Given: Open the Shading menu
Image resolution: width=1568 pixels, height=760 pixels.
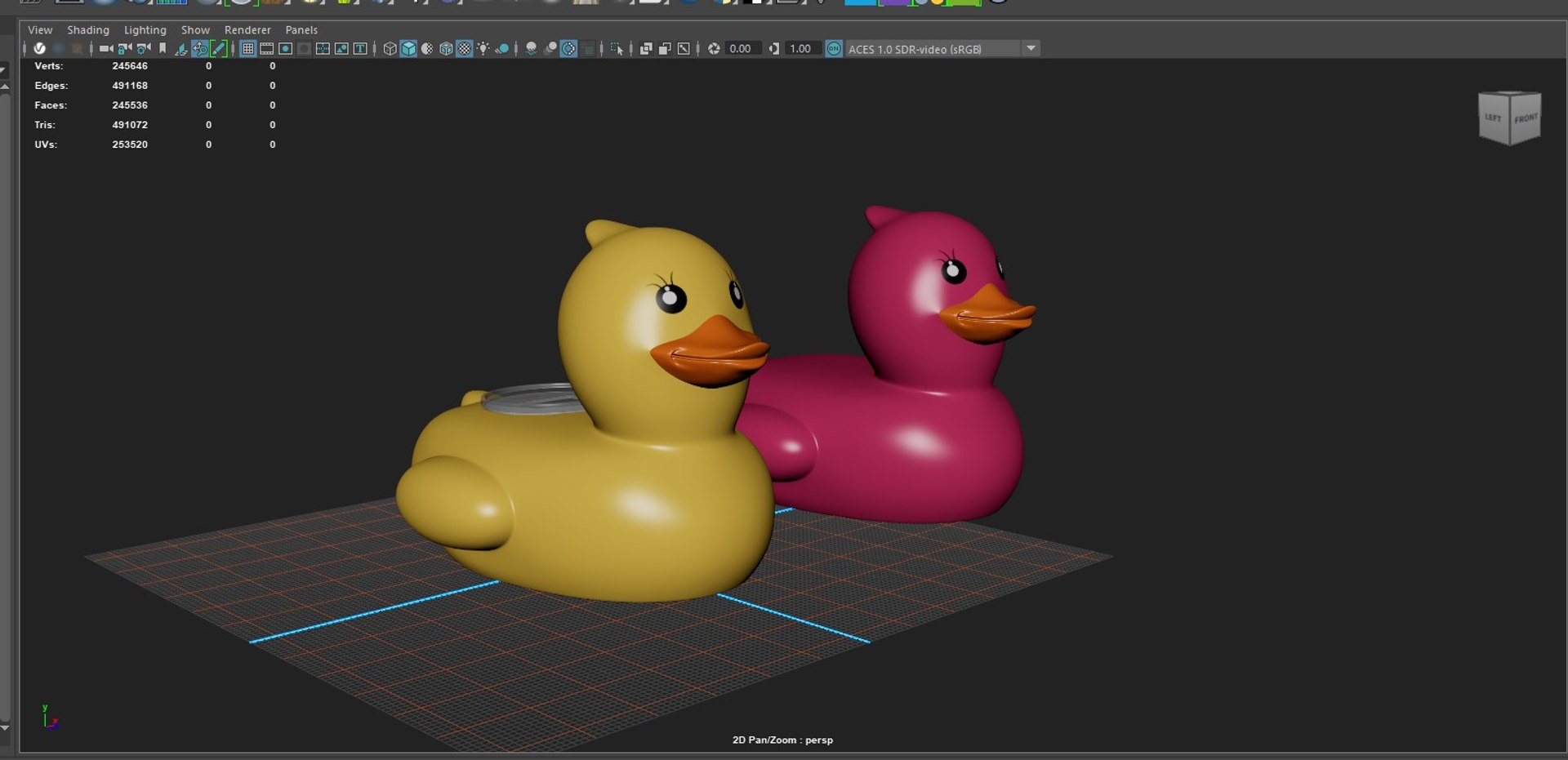Looking at the screenshot, I should pos(88,30).
